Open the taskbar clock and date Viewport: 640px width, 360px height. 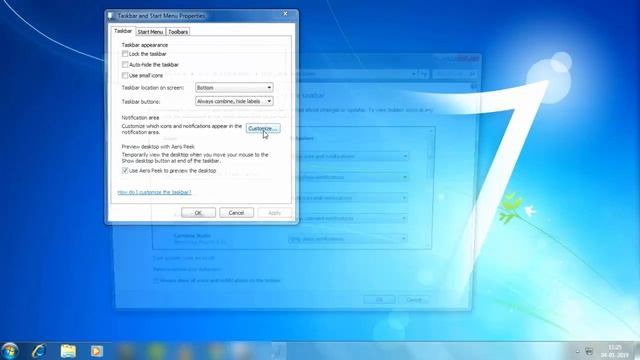(614, 351)
